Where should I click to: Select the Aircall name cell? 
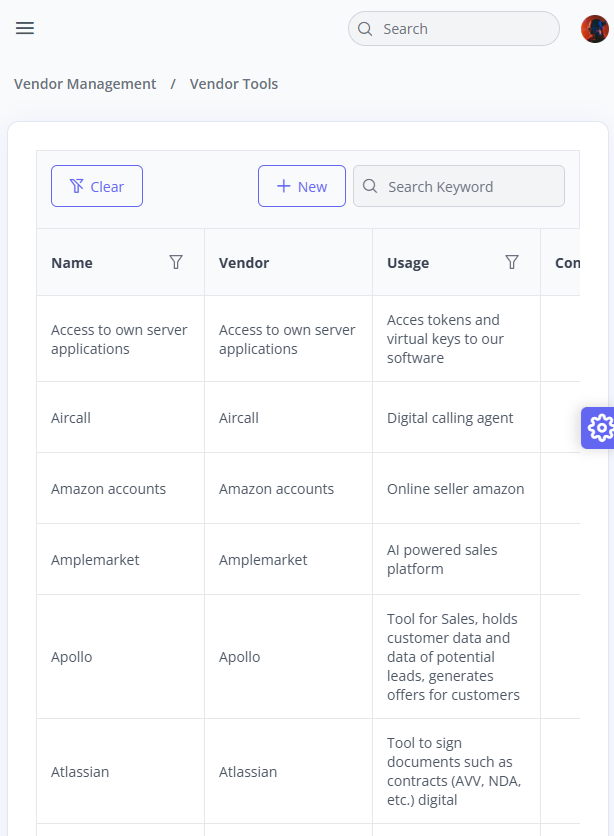(120, 417)
